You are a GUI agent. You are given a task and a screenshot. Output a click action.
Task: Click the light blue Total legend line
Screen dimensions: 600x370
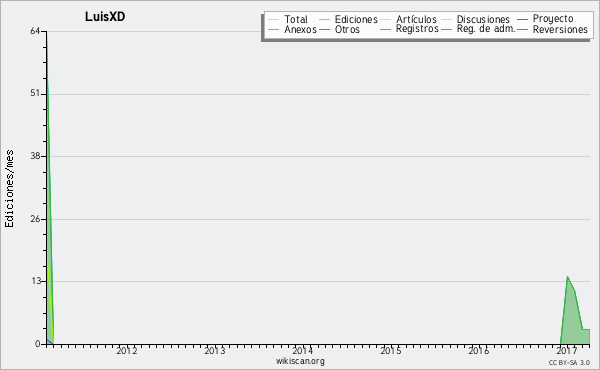coord(274,19)
